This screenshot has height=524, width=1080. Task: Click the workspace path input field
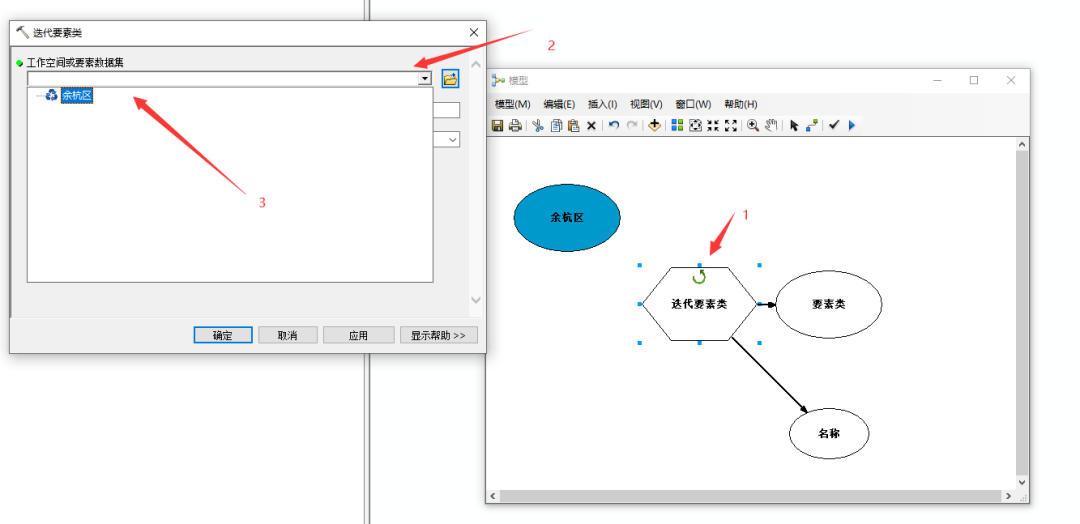pyautogui.click(x=223, y=79)
